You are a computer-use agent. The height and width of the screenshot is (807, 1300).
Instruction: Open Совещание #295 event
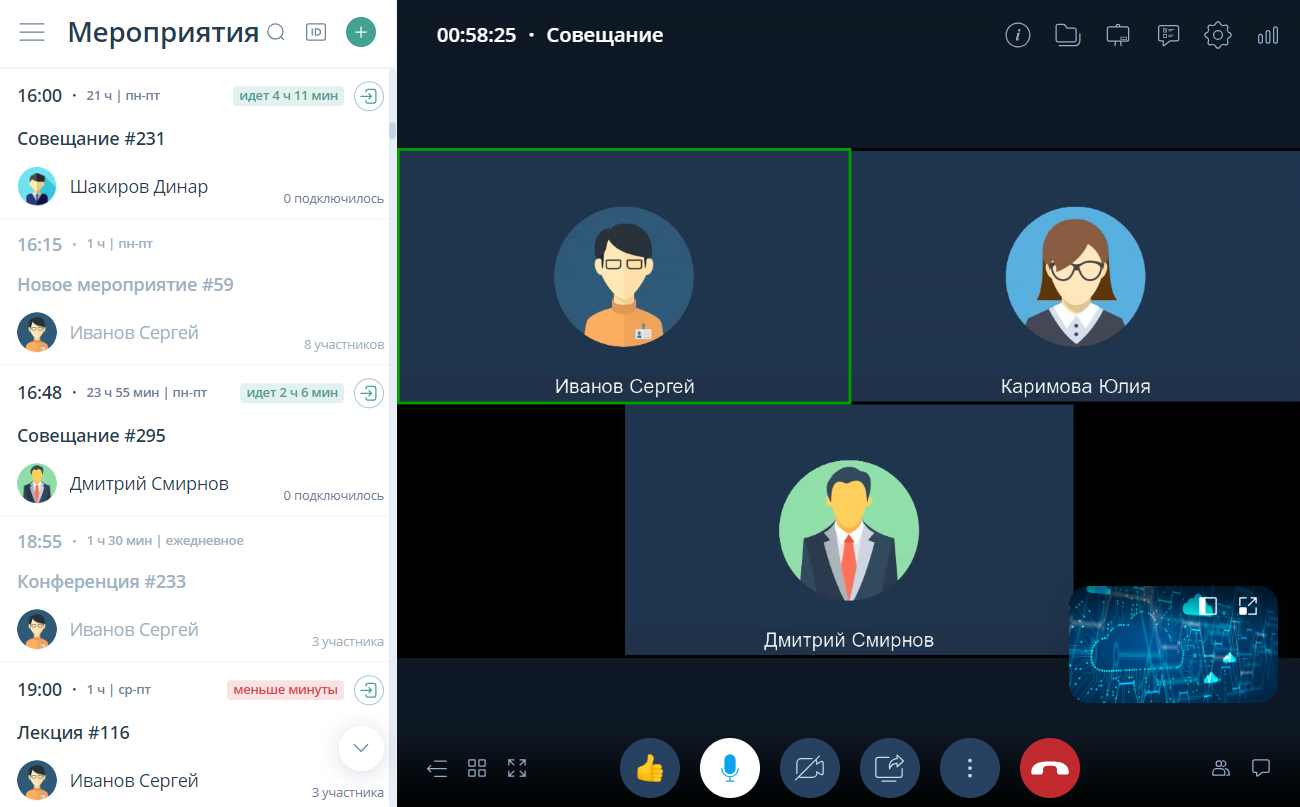tap(92, 436)
